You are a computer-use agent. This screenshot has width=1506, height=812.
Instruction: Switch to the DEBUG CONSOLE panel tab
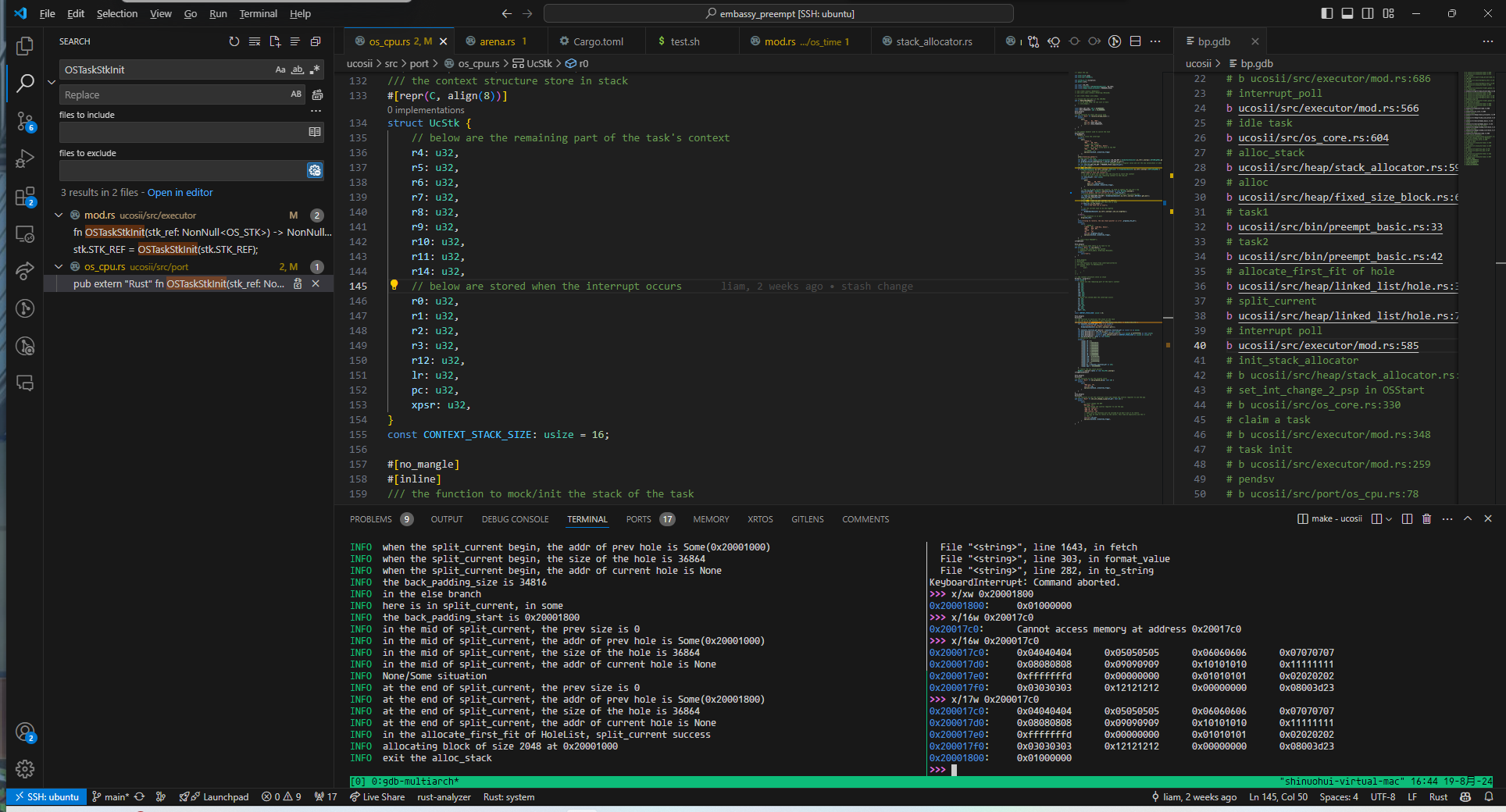pyautogui.click(x=515, y=519)
